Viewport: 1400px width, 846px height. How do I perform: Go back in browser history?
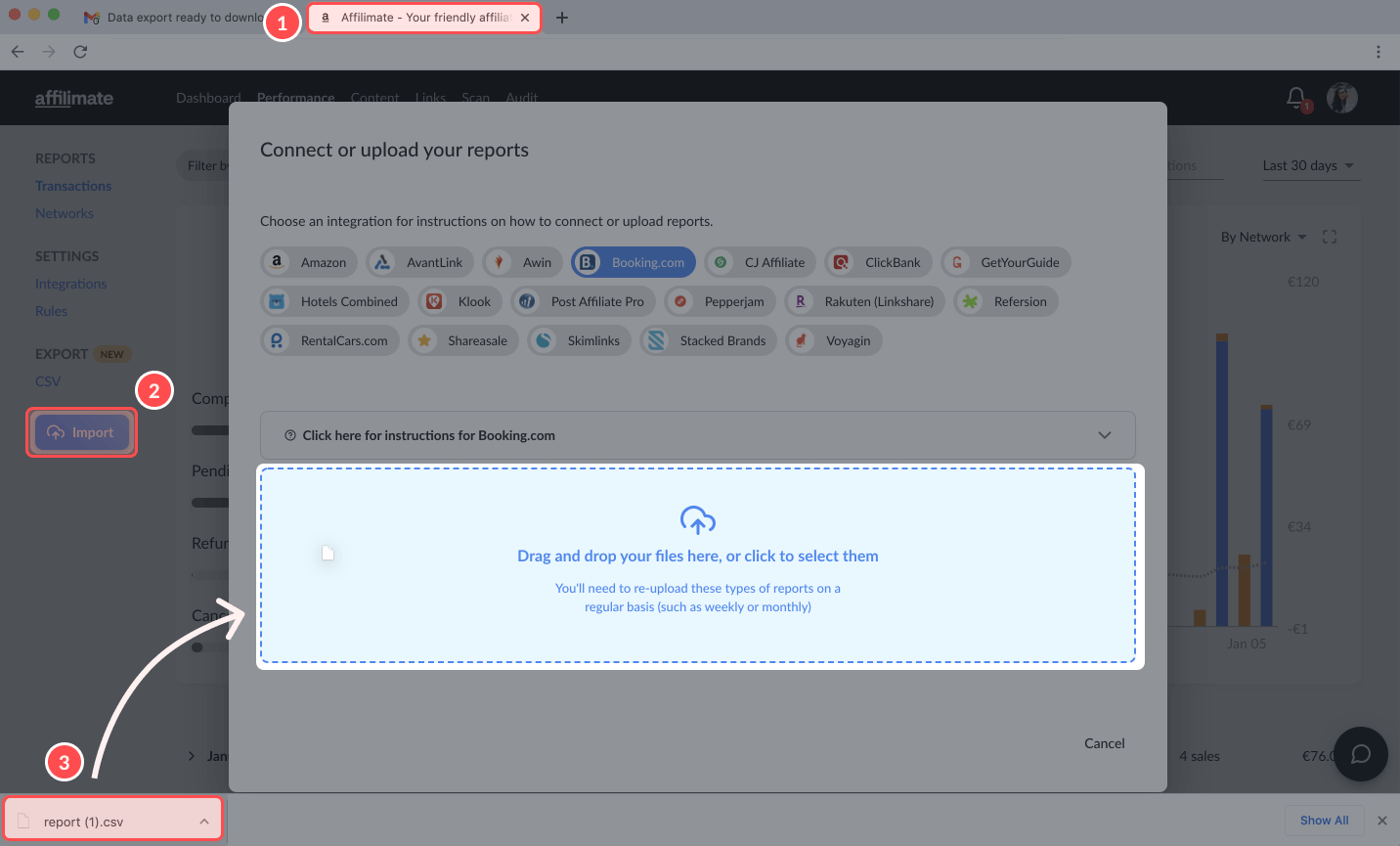tap(18, 52)
